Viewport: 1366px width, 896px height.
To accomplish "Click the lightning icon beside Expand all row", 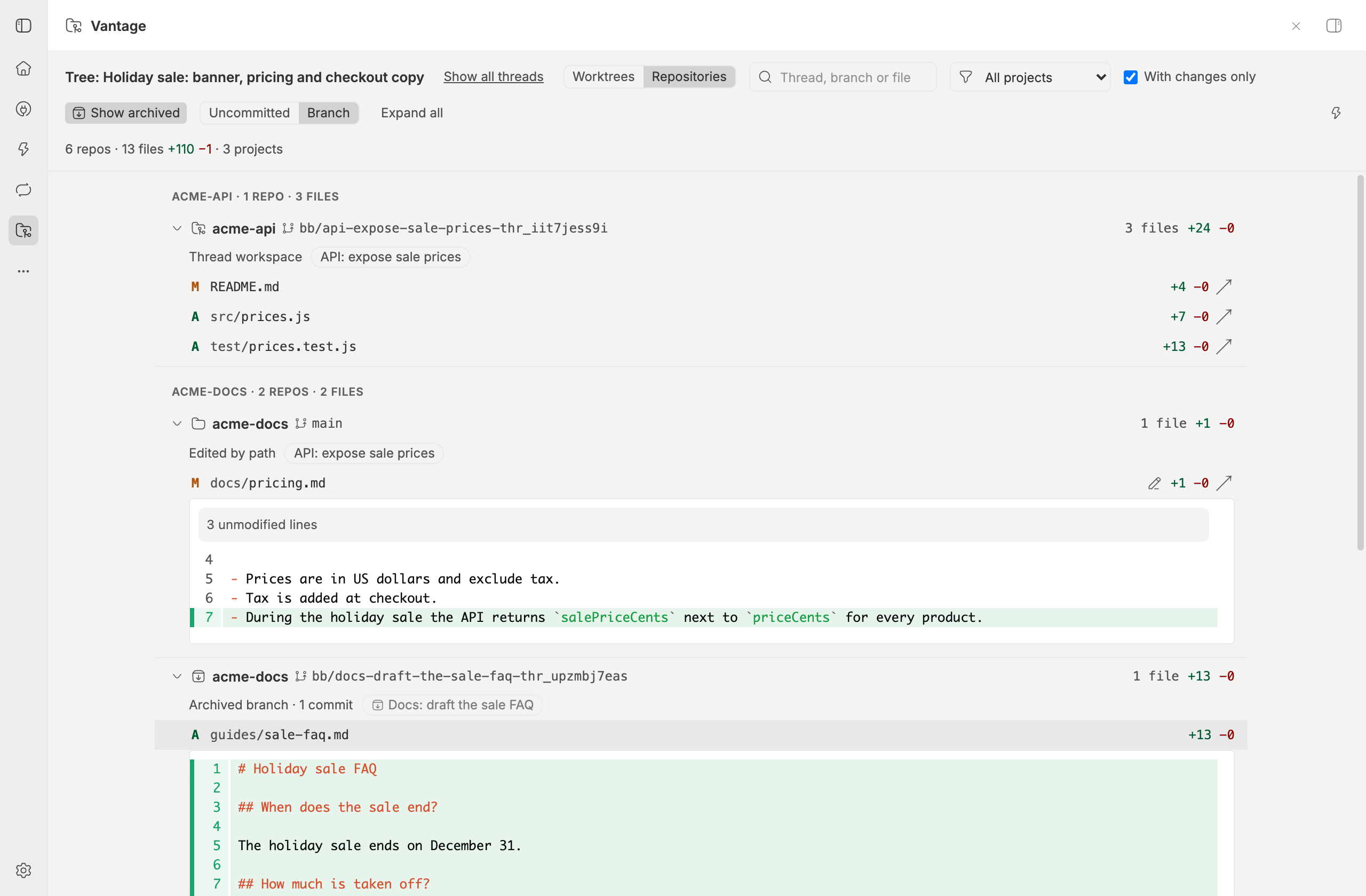I will 1336,113.
